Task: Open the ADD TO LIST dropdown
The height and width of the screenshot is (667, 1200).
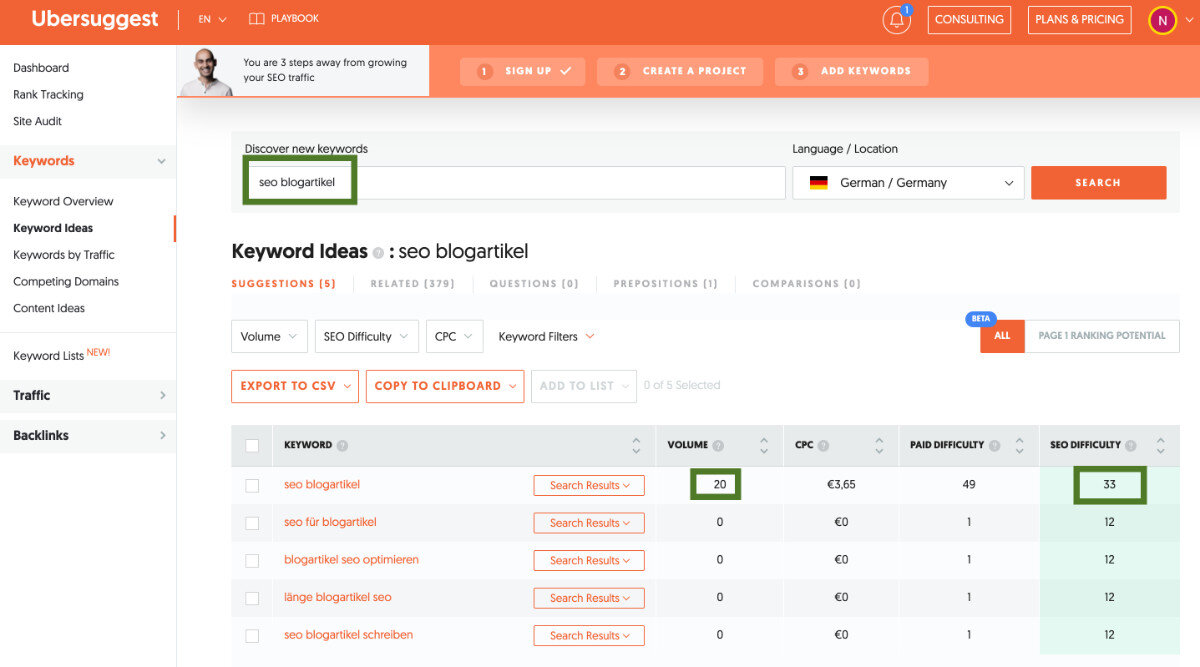Action: [584, 386]
